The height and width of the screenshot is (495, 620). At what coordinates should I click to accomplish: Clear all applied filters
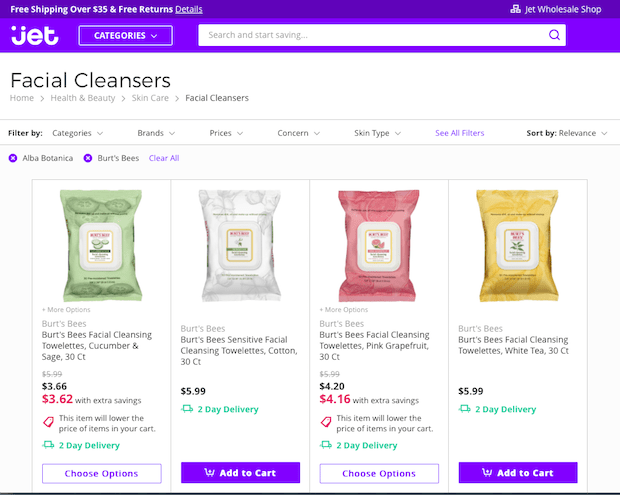click(x=164, y=158)
